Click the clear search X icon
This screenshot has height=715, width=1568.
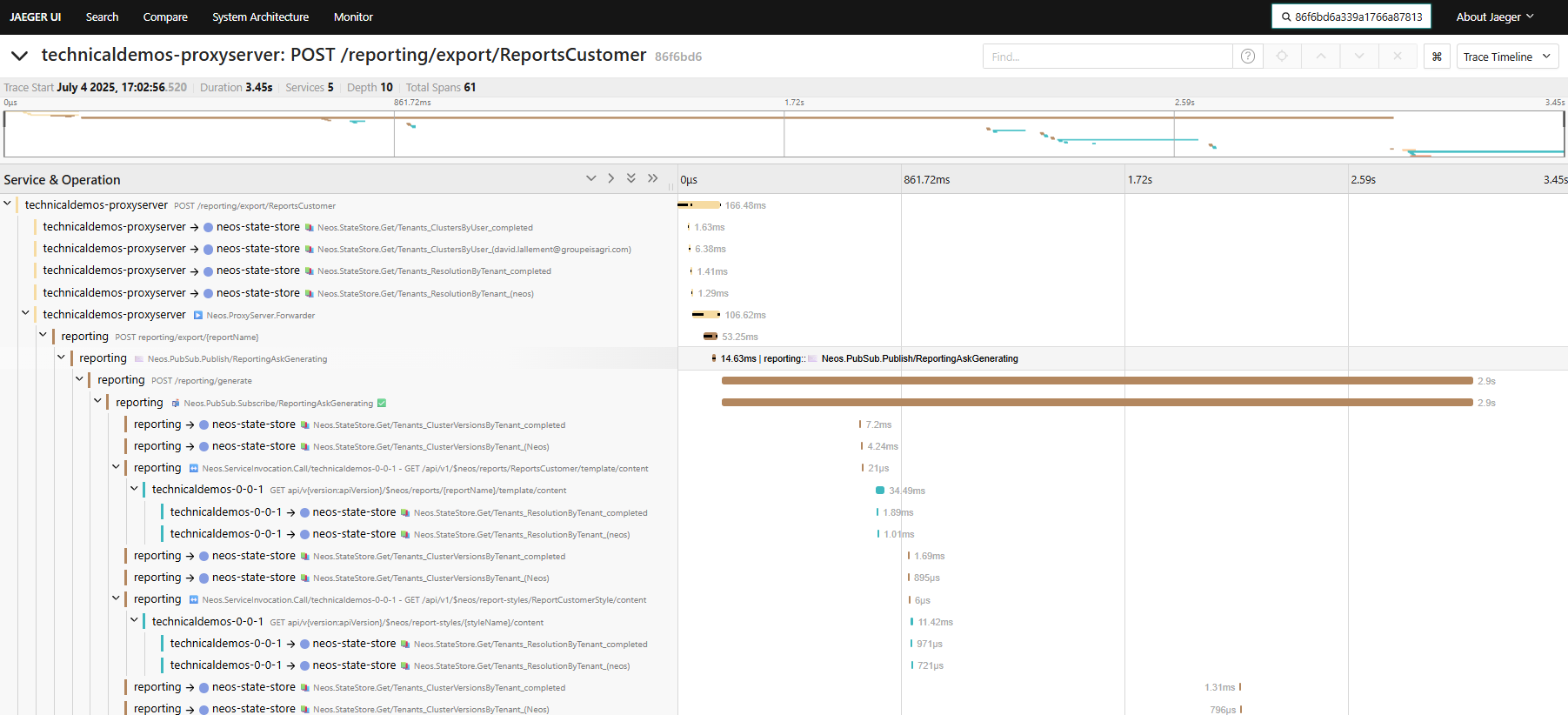coord(1398,57)
